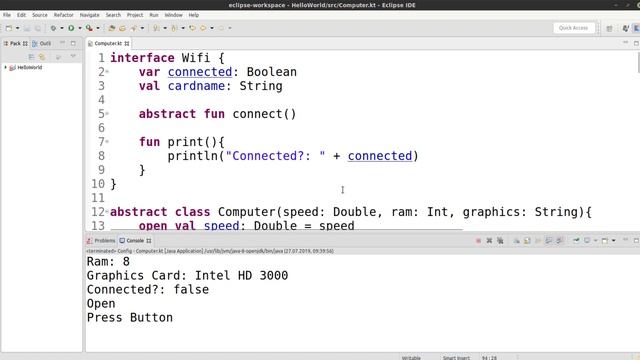Click the Forward navigation arrow icon
Image resolution: width=640 pixels, height=360 pixels.
pyautogui.click(x=221, y=28)
